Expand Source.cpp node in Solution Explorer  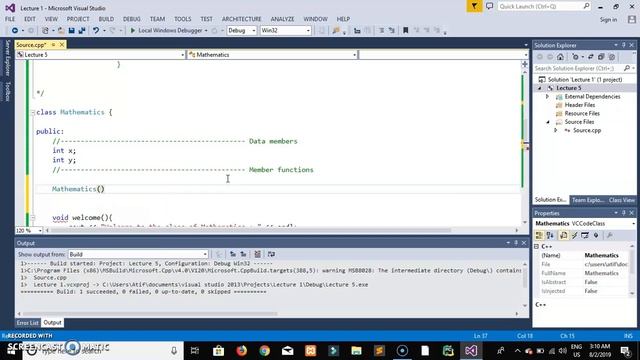[x=556, y=131]
